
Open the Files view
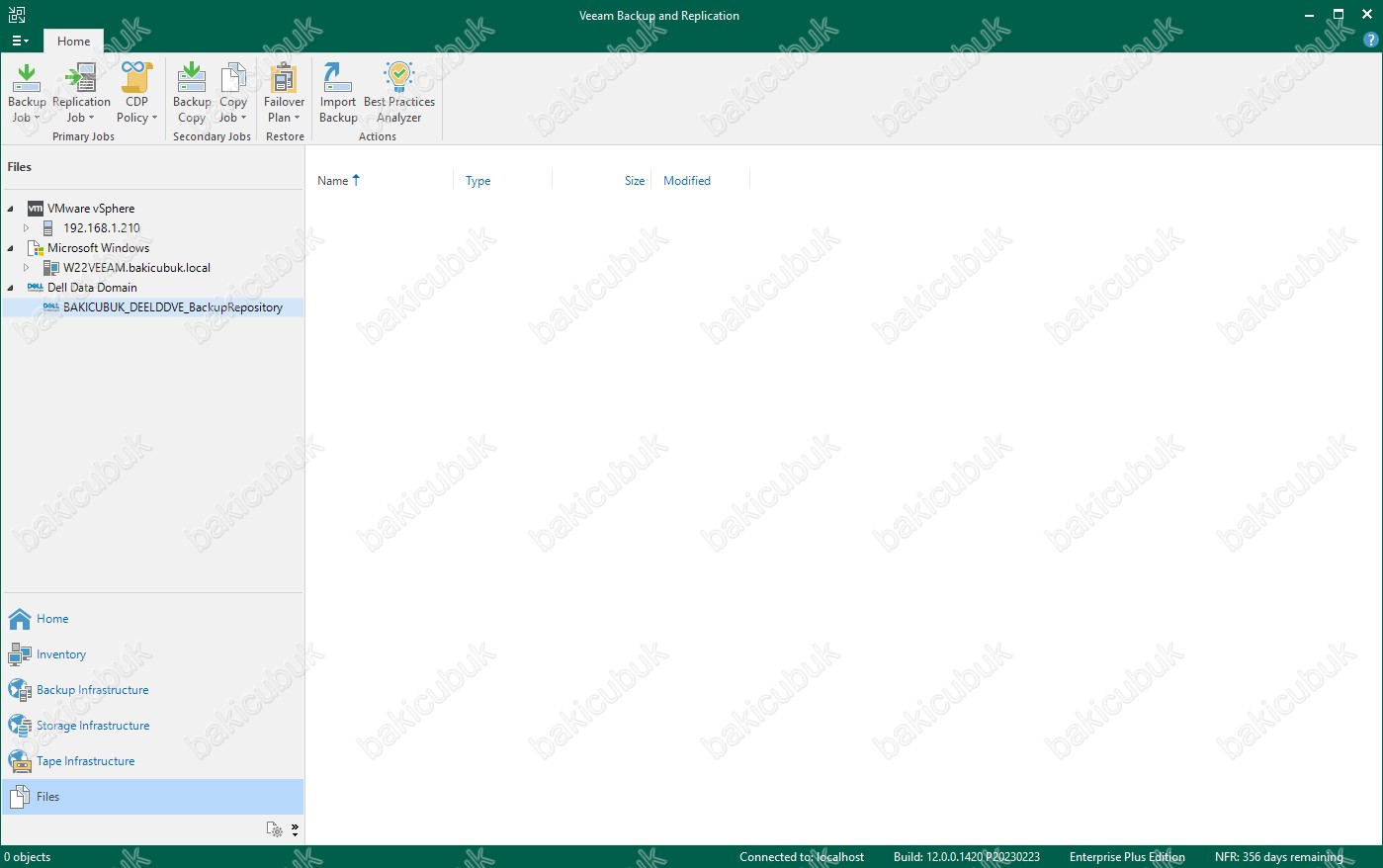[152, 797]
